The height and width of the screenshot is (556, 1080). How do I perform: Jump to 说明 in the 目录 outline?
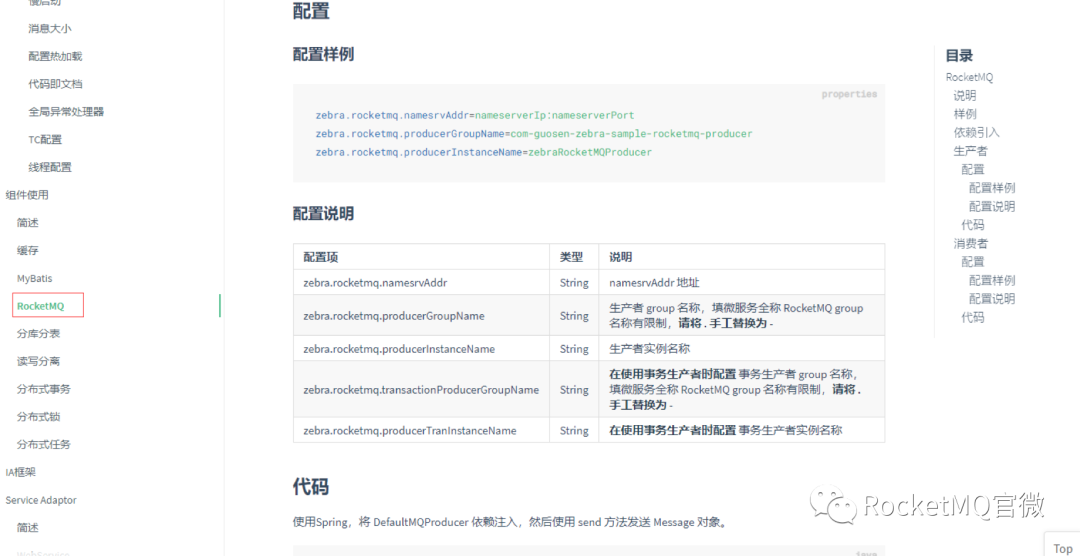click(965, 96)
